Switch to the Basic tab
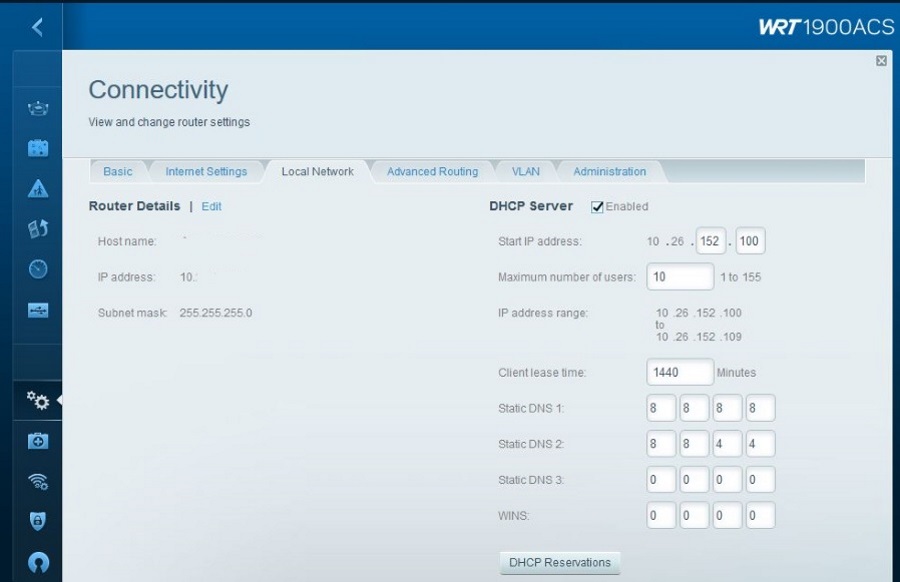900x582 pixels. coord(118,171)
